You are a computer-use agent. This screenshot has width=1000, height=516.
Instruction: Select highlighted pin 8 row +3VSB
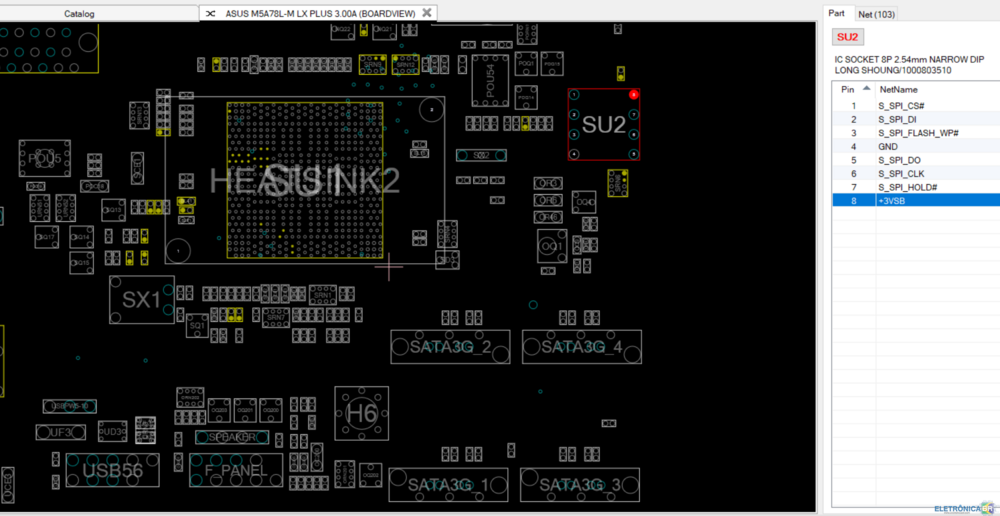coord(916,200)
